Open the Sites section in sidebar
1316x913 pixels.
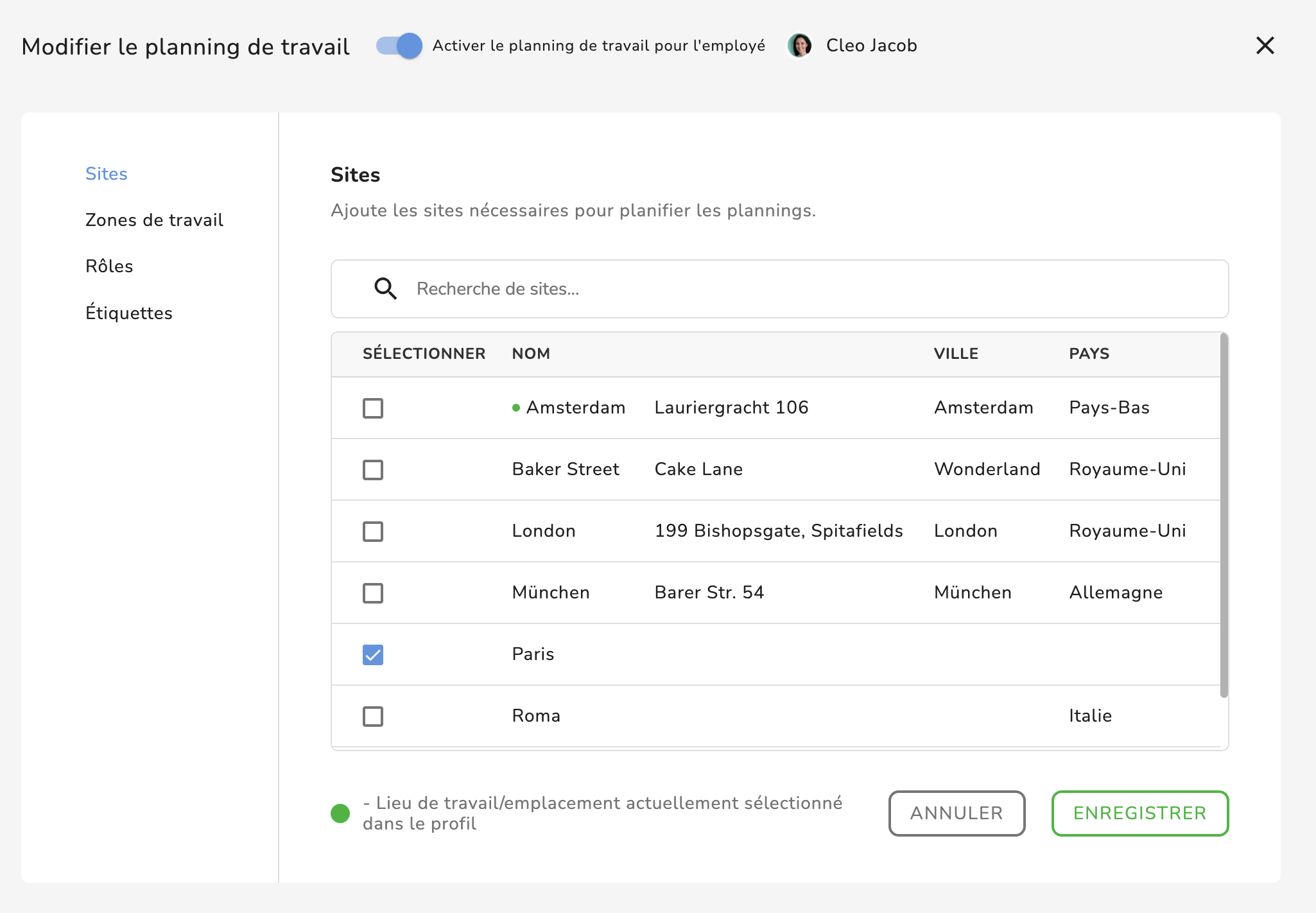click(x=107, y=174)
